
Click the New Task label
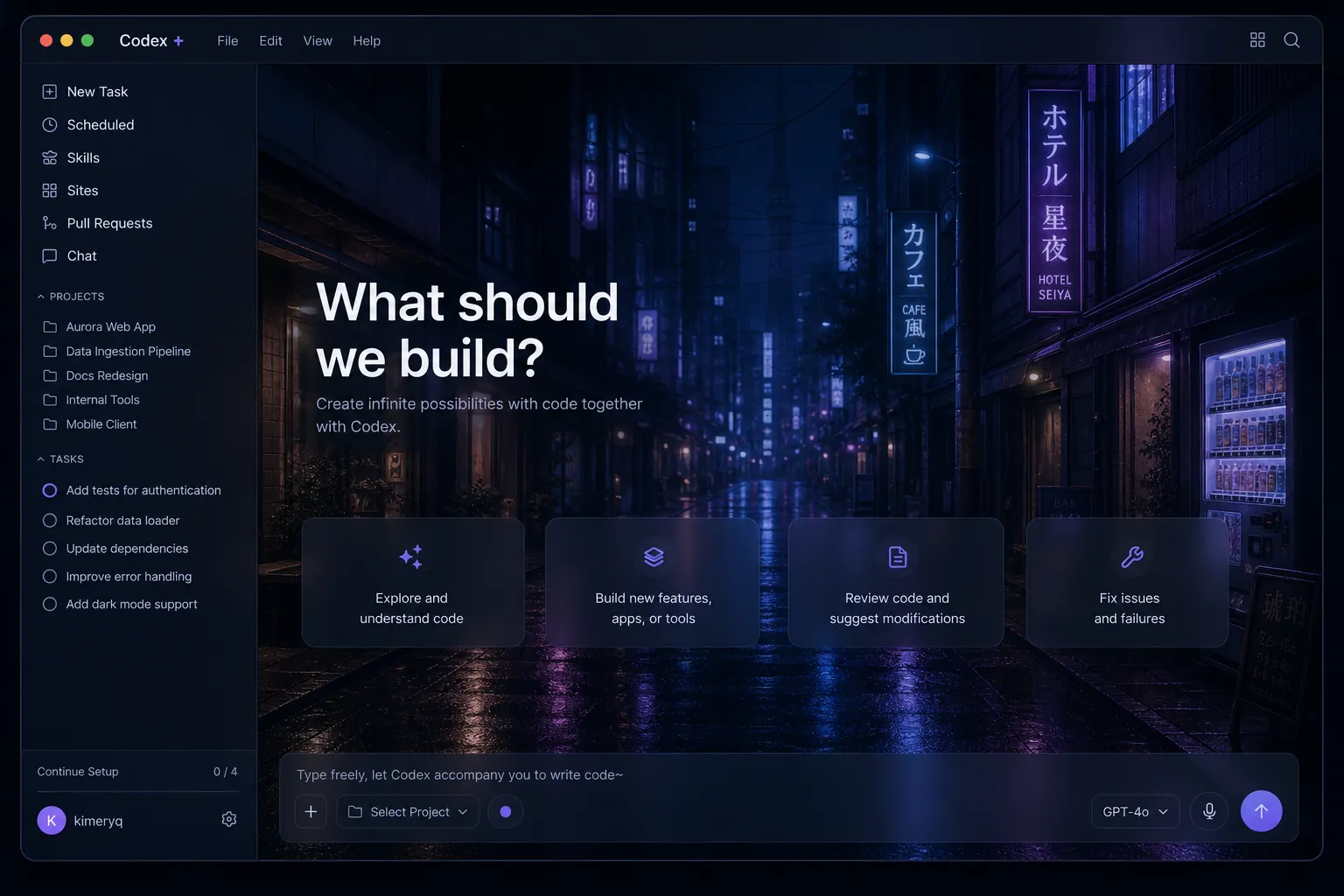pyautogui.click(x=97, y=92)
